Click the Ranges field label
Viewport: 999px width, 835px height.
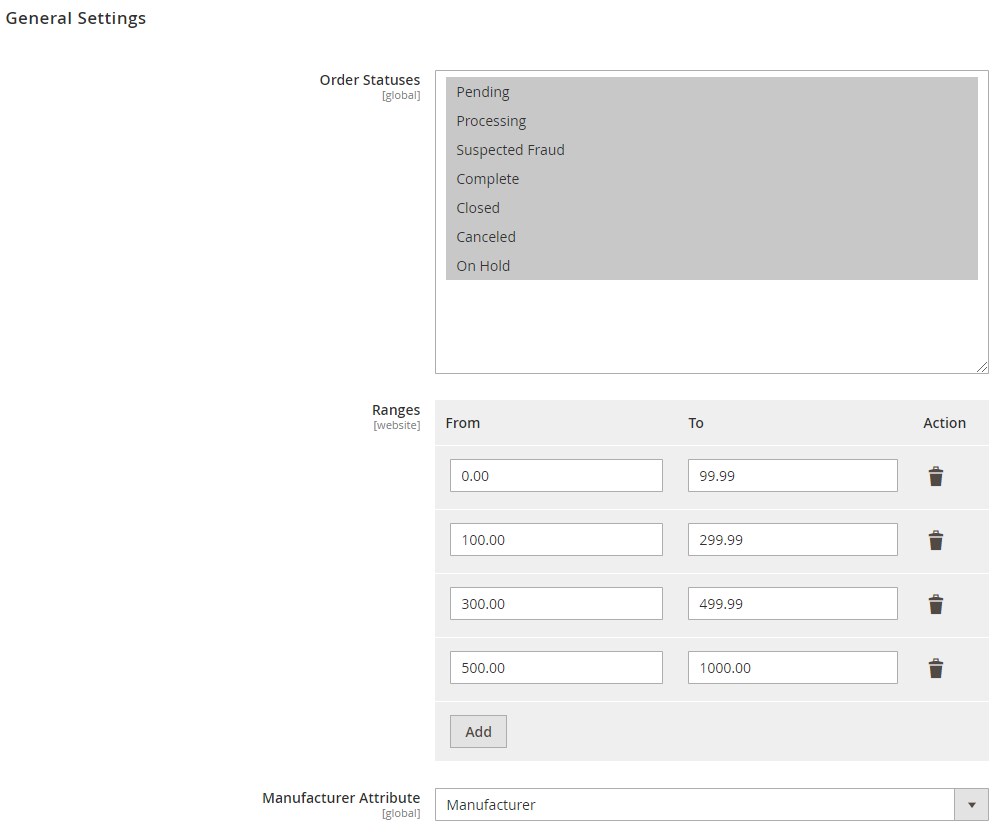point(396,410)
